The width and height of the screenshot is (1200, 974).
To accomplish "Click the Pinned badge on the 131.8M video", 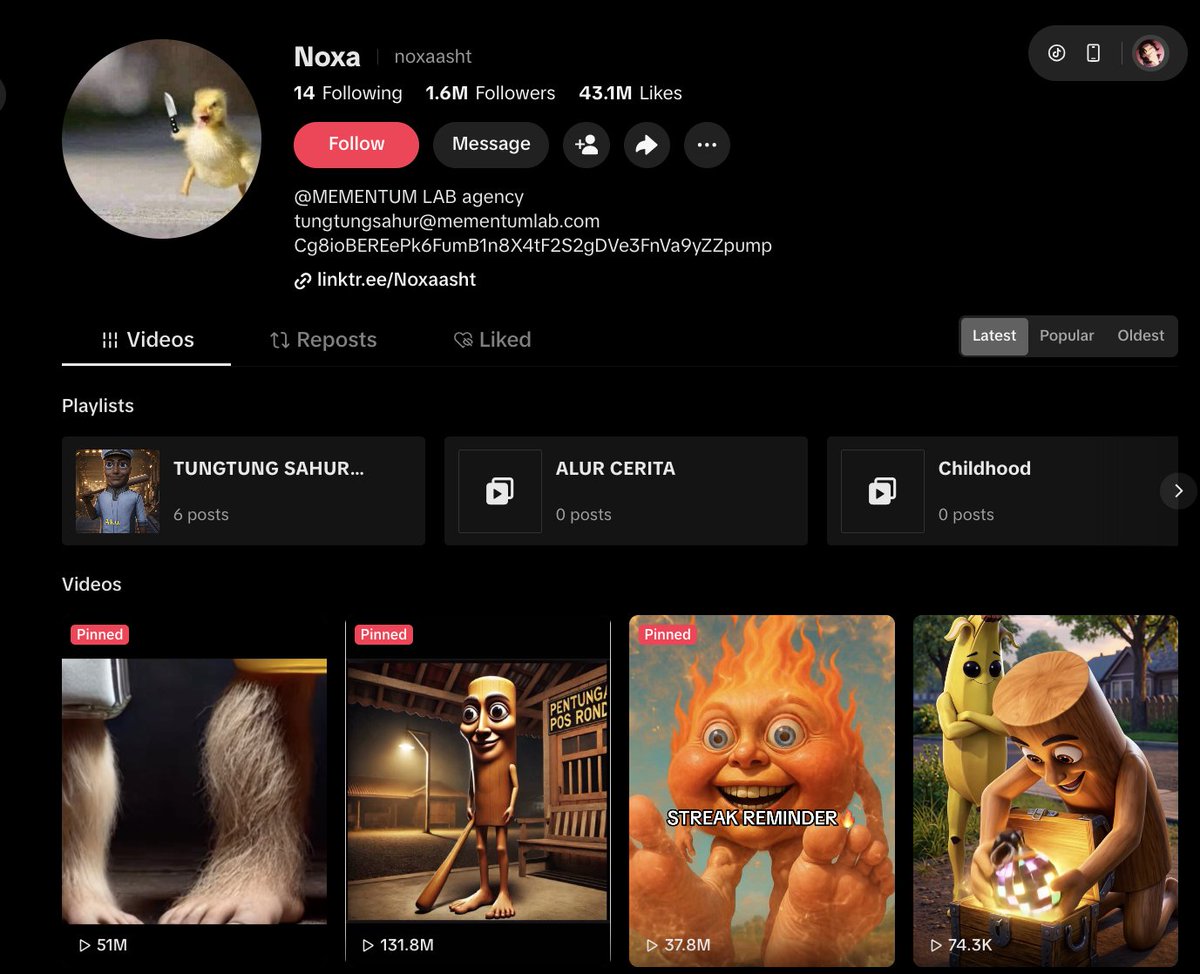I will [x=384, y=634].
